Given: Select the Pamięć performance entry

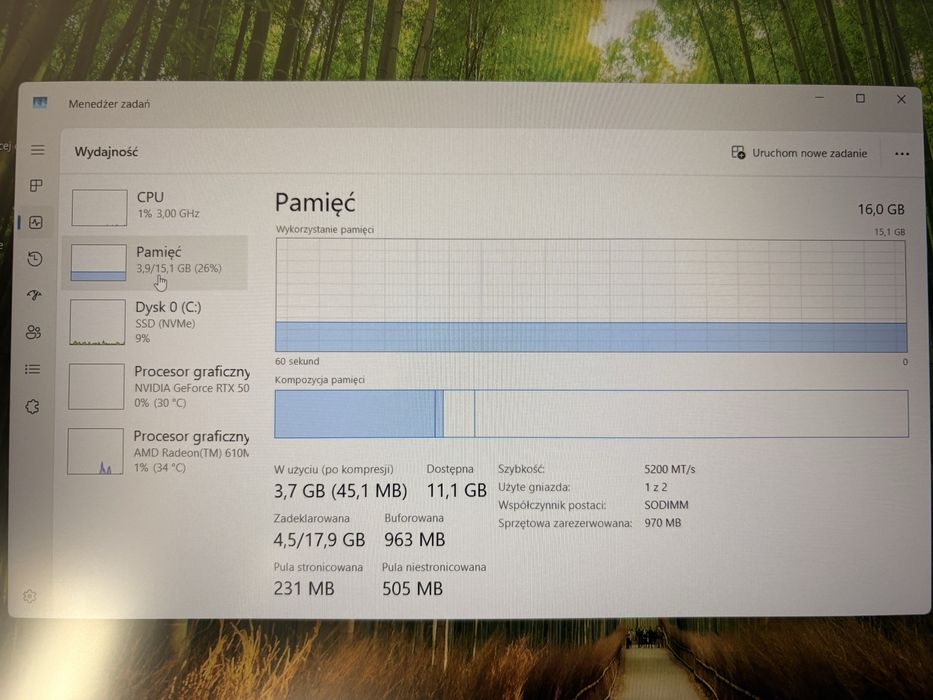Looking at the screenshot, I should point(155,262).
